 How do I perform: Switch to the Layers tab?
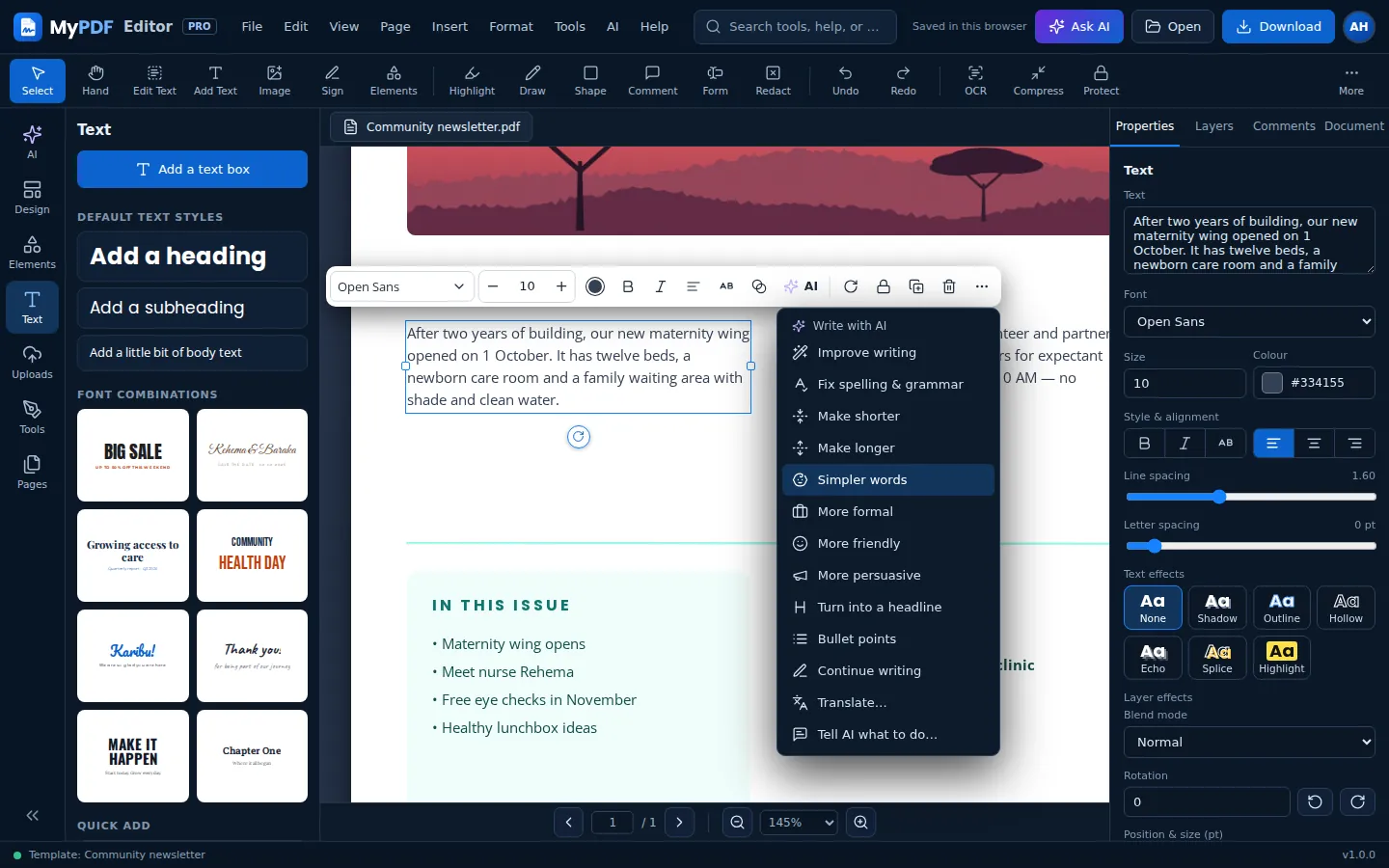click(x=1213, y=126)
